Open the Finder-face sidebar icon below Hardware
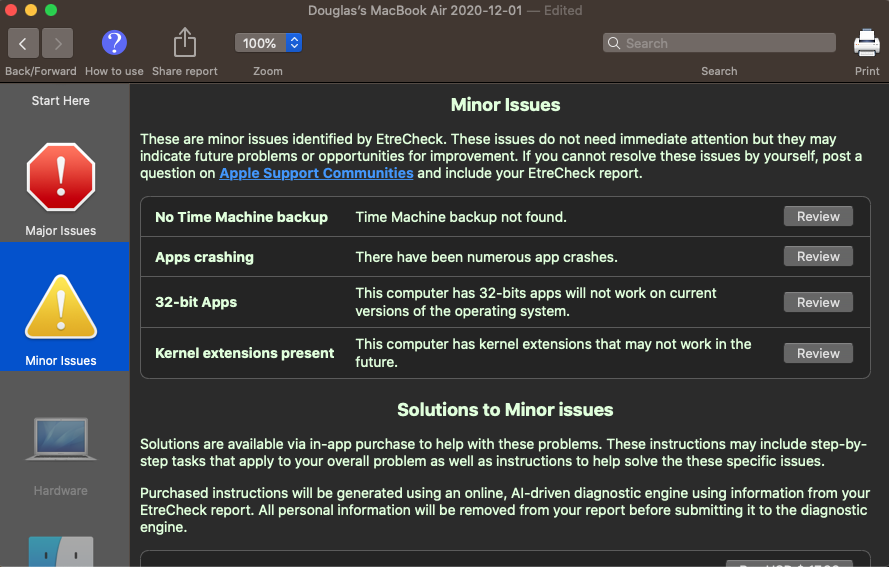The height and width of the screenshot is (567, 889). [61, 551]
